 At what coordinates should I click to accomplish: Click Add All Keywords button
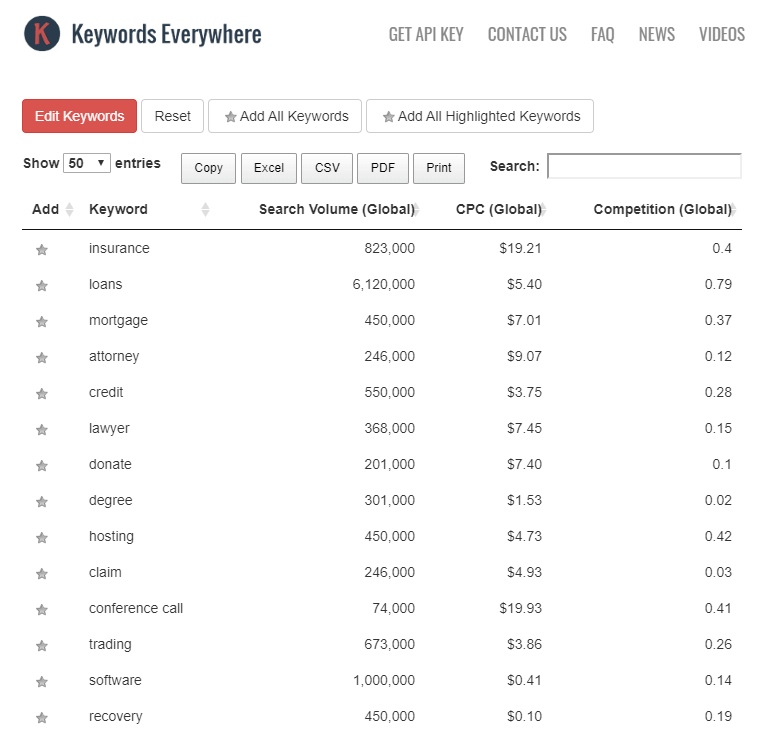click(285, 116)
